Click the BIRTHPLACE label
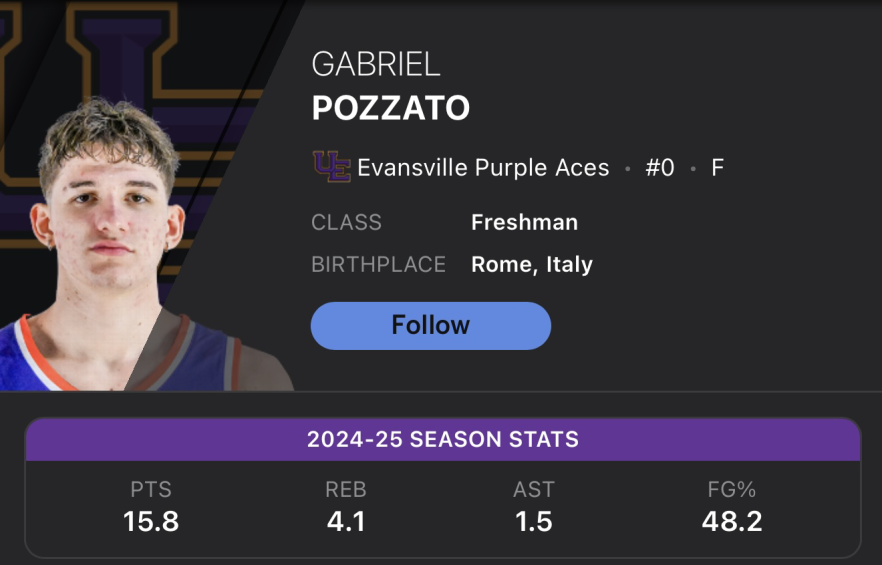This screenshot has width=882, height=565. 379,264
